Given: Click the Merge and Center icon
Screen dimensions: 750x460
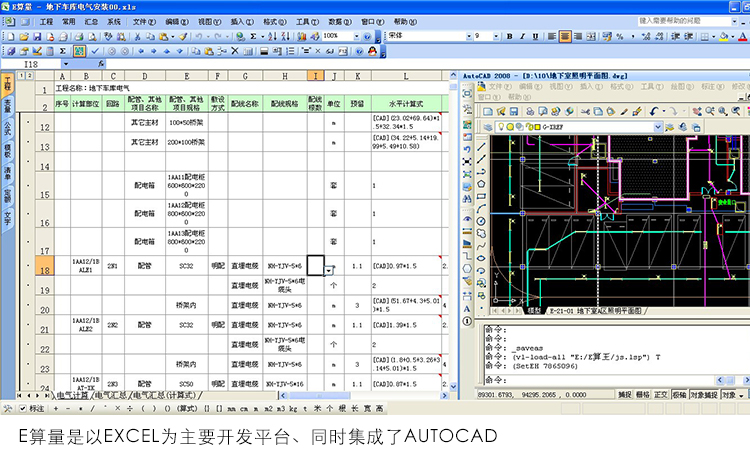Looking at the screenshot, I should pyautogui.click(x=591, y=36).
